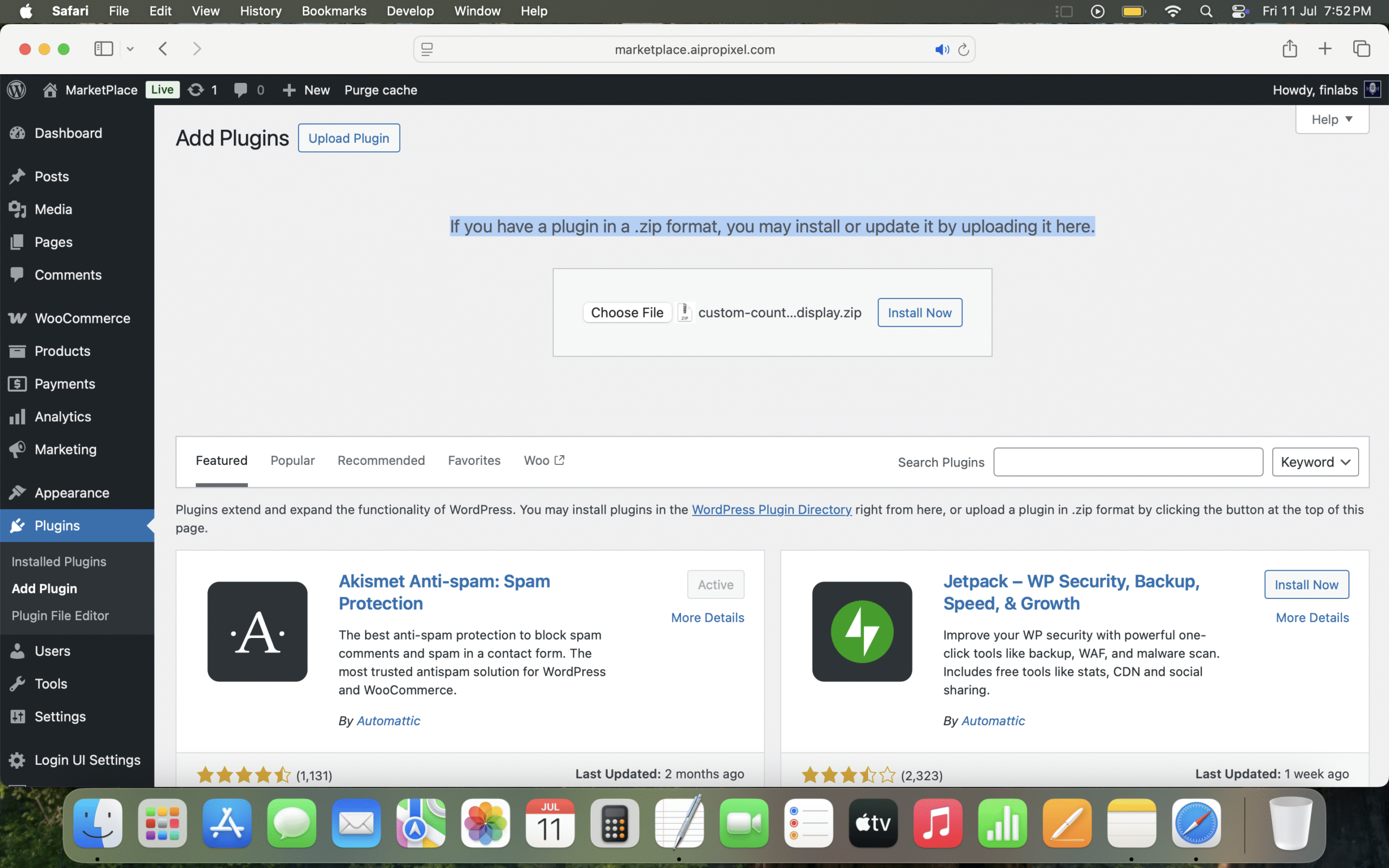The height and width of the screenshot is (868, 1389).
Task: Show Safari's tab overview icon
Action: tap(1361, 49)
